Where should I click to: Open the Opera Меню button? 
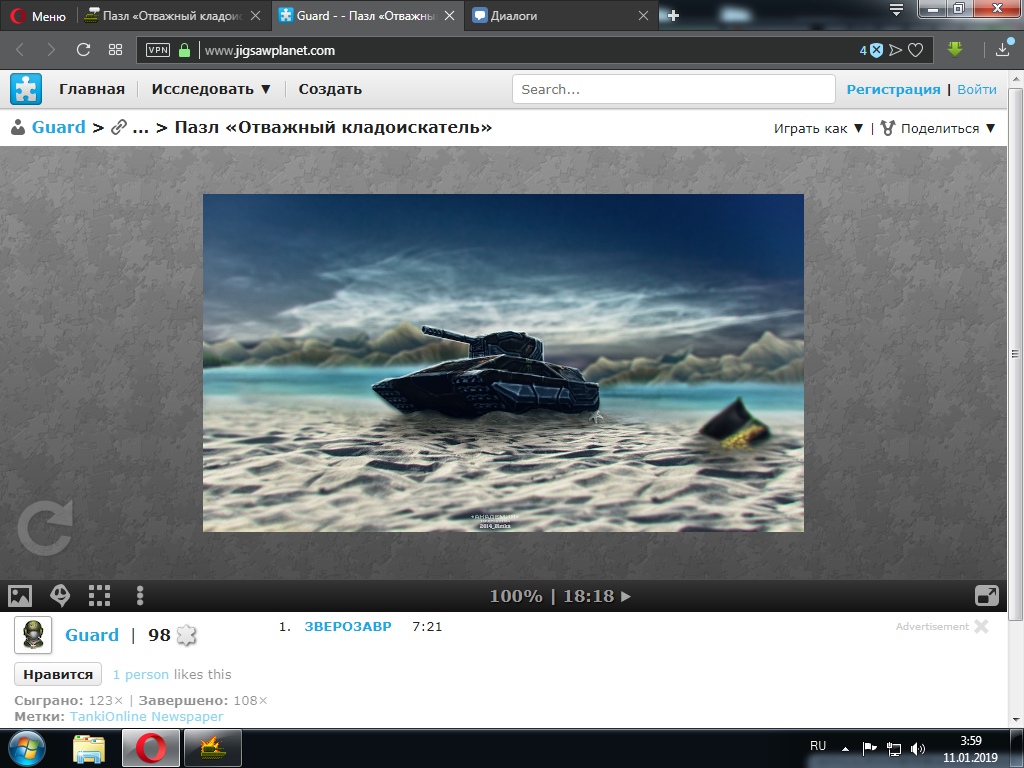click(38, 16)
